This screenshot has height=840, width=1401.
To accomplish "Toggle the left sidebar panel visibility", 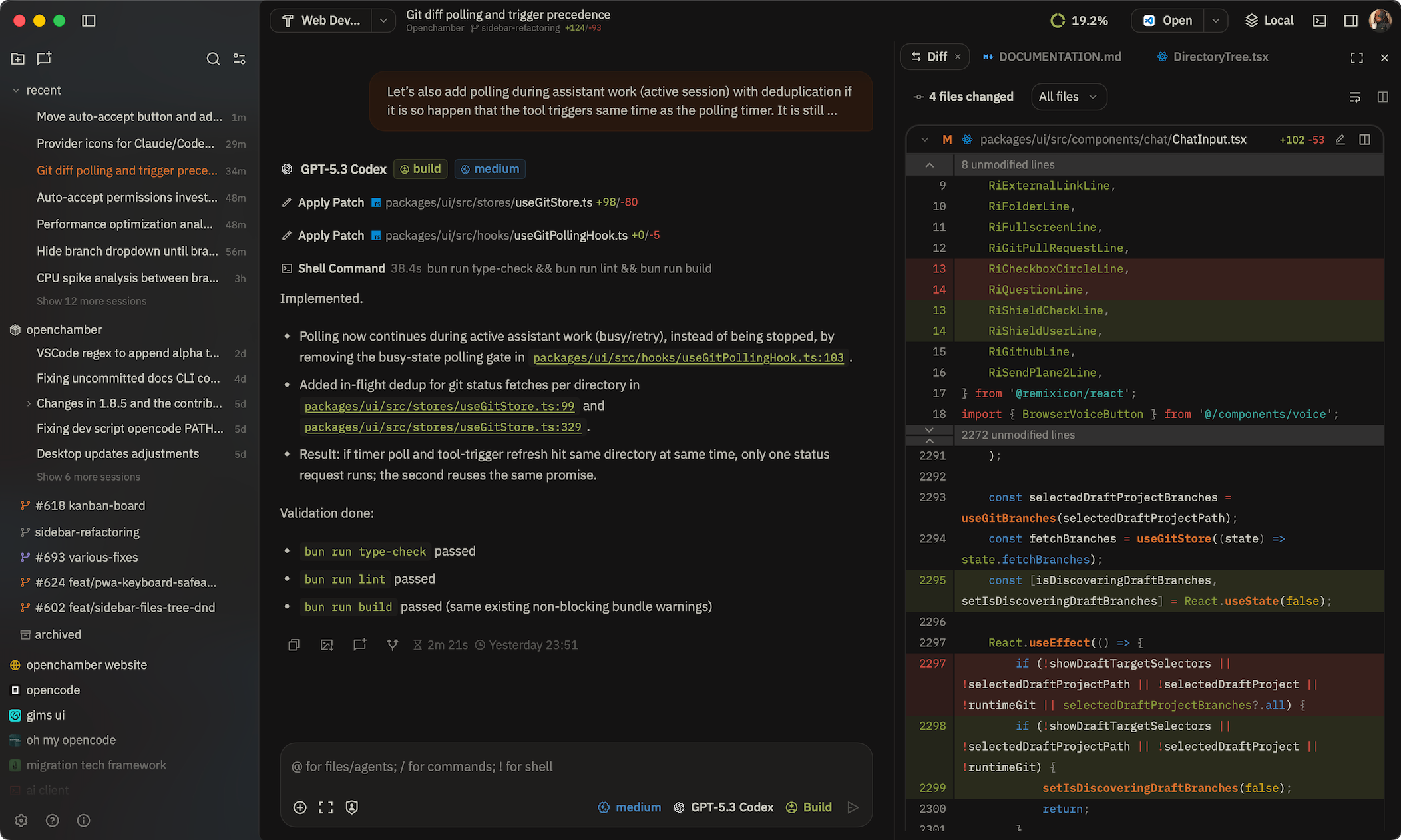I will click(x=89, y=21).
